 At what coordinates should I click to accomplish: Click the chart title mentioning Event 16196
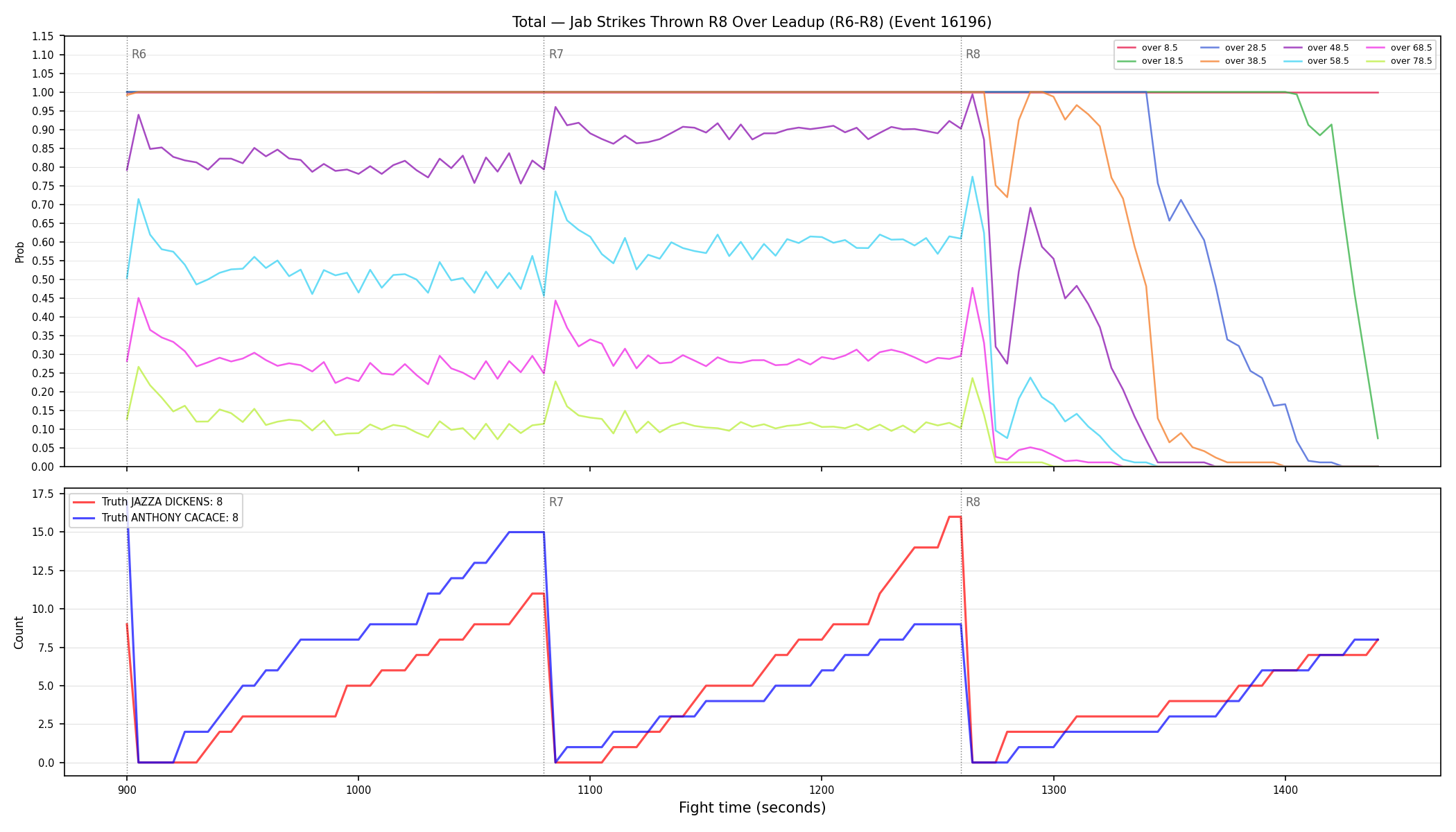point(752,22)
